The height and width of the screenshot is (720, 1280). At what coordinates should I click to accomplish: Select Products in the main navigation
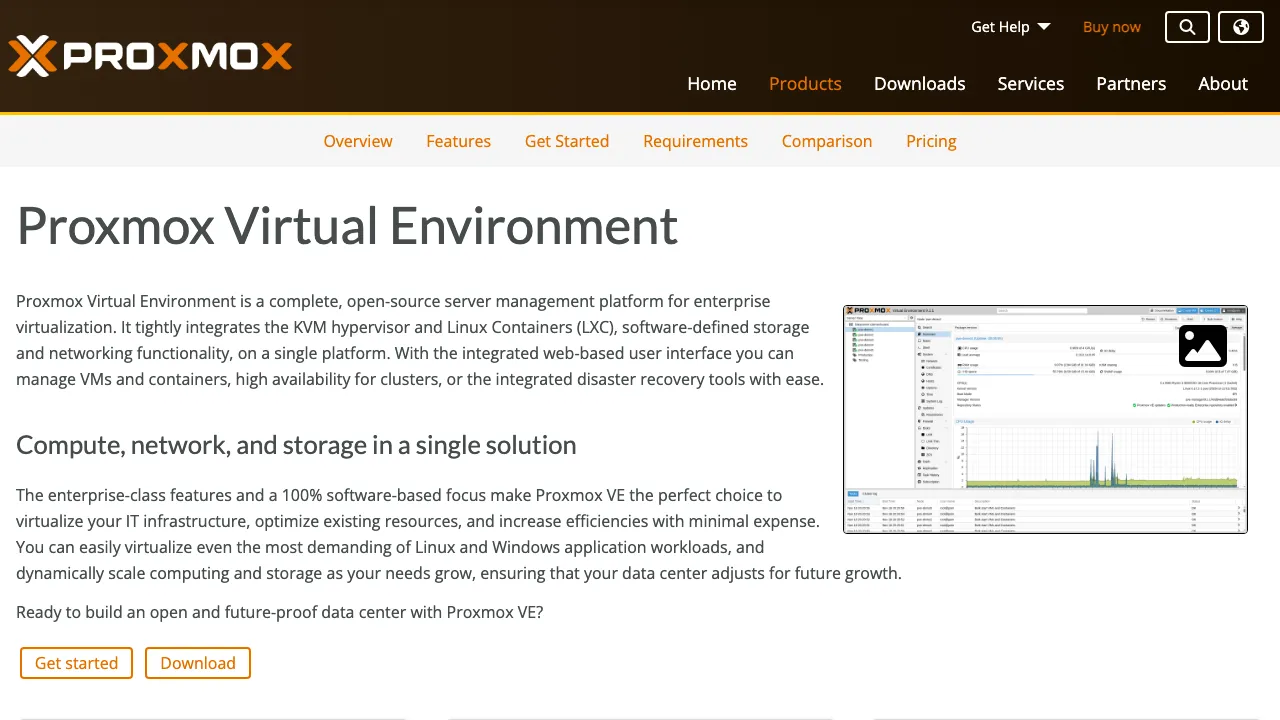[x=805, y=84]
